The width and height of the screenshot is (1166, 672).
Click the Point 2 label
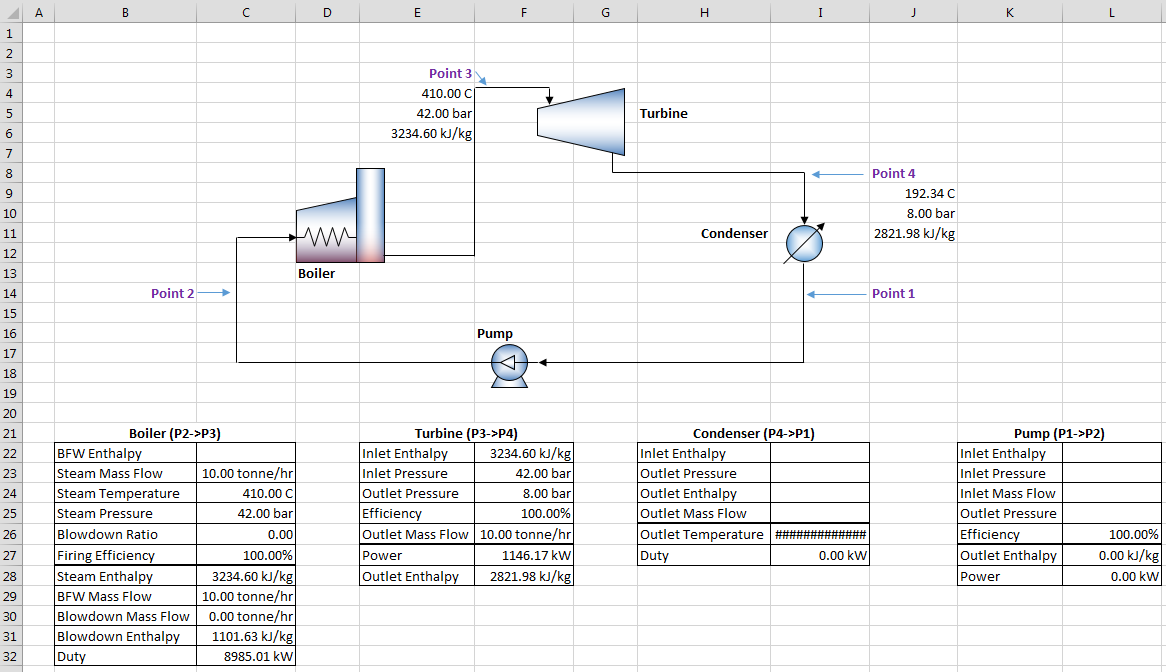(x=173, y=294)
